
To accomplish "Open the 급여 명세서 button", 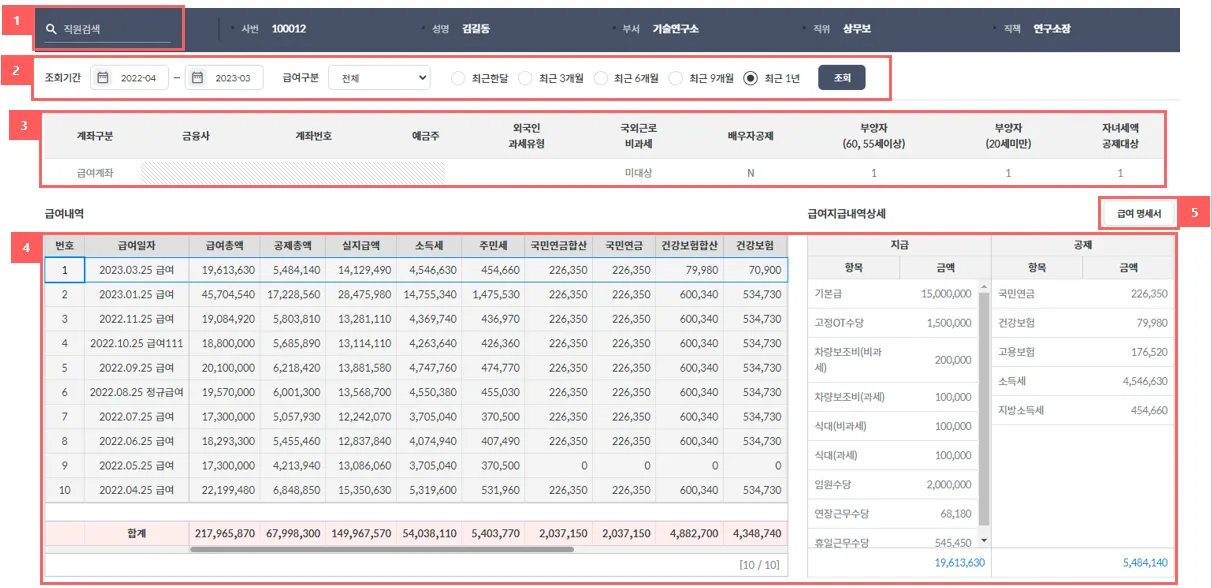I will tap(1137, 213).
